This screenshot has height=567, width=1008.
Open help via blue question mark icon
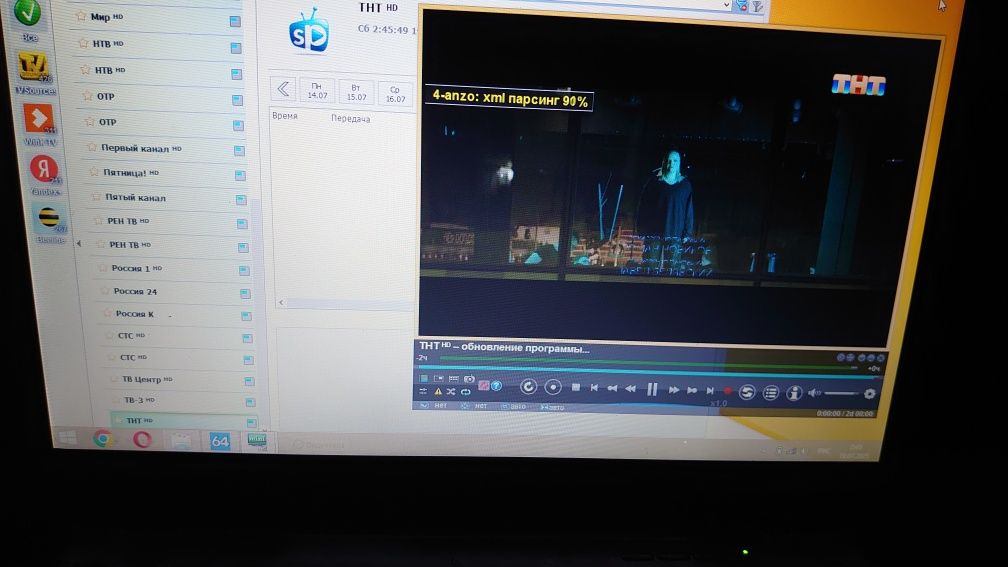pos(496,386)
